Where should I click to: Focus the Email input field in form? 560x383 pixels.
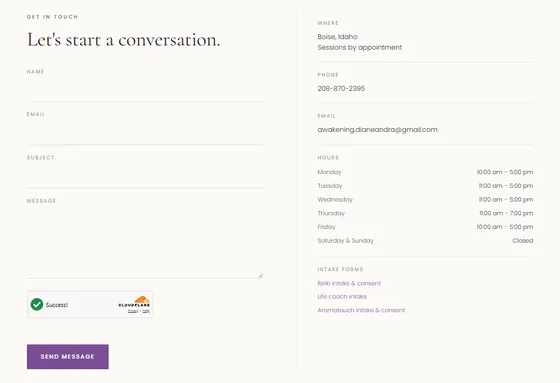pyautogui.click(x=145, y=133)
